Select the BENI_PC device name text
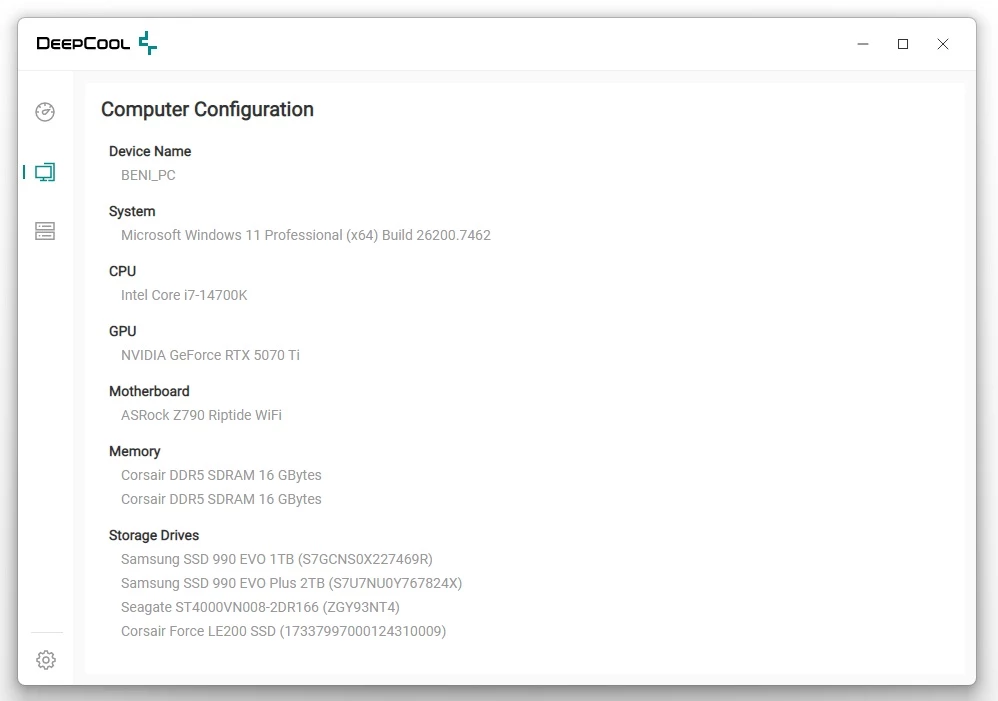Screen dimensions: 998x701 148,175
